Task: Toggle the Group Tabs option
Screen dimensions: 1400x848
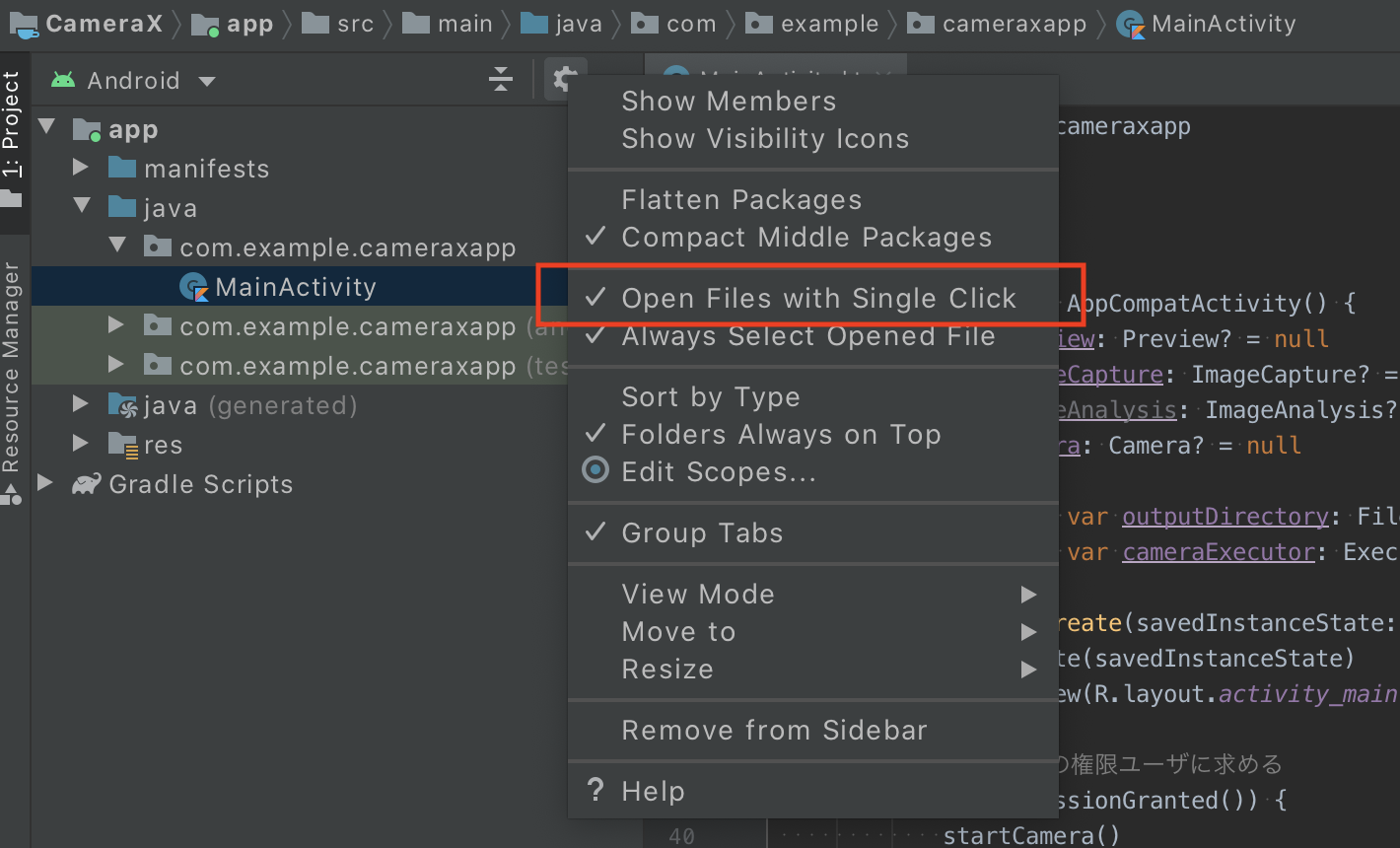Action: point(813,533)
